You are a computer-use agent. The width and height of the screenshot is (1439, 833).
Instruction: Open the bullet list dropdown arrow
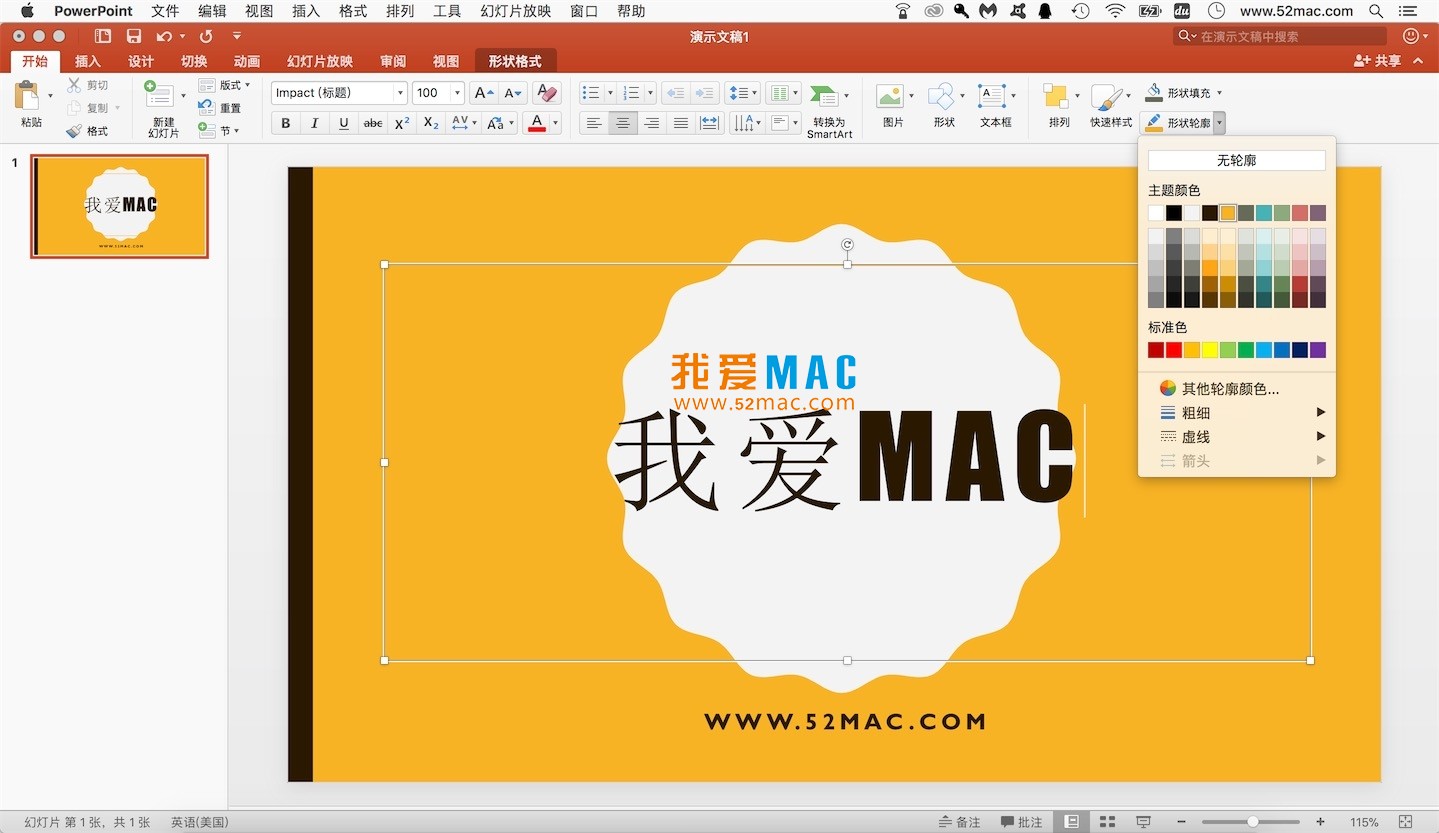coord(610,93)
